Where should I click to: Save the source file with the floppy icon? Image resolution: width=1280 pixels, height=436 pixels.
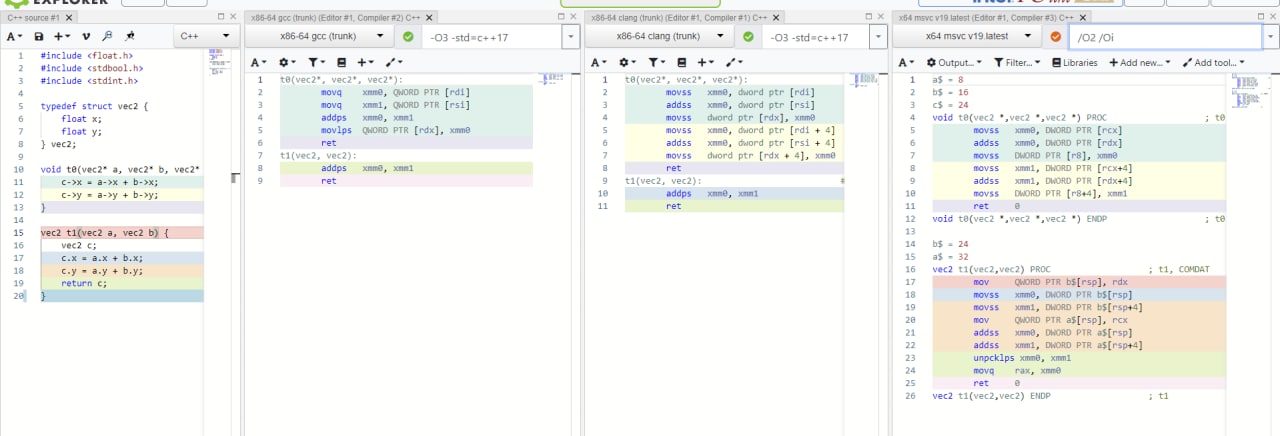(38, 36)
